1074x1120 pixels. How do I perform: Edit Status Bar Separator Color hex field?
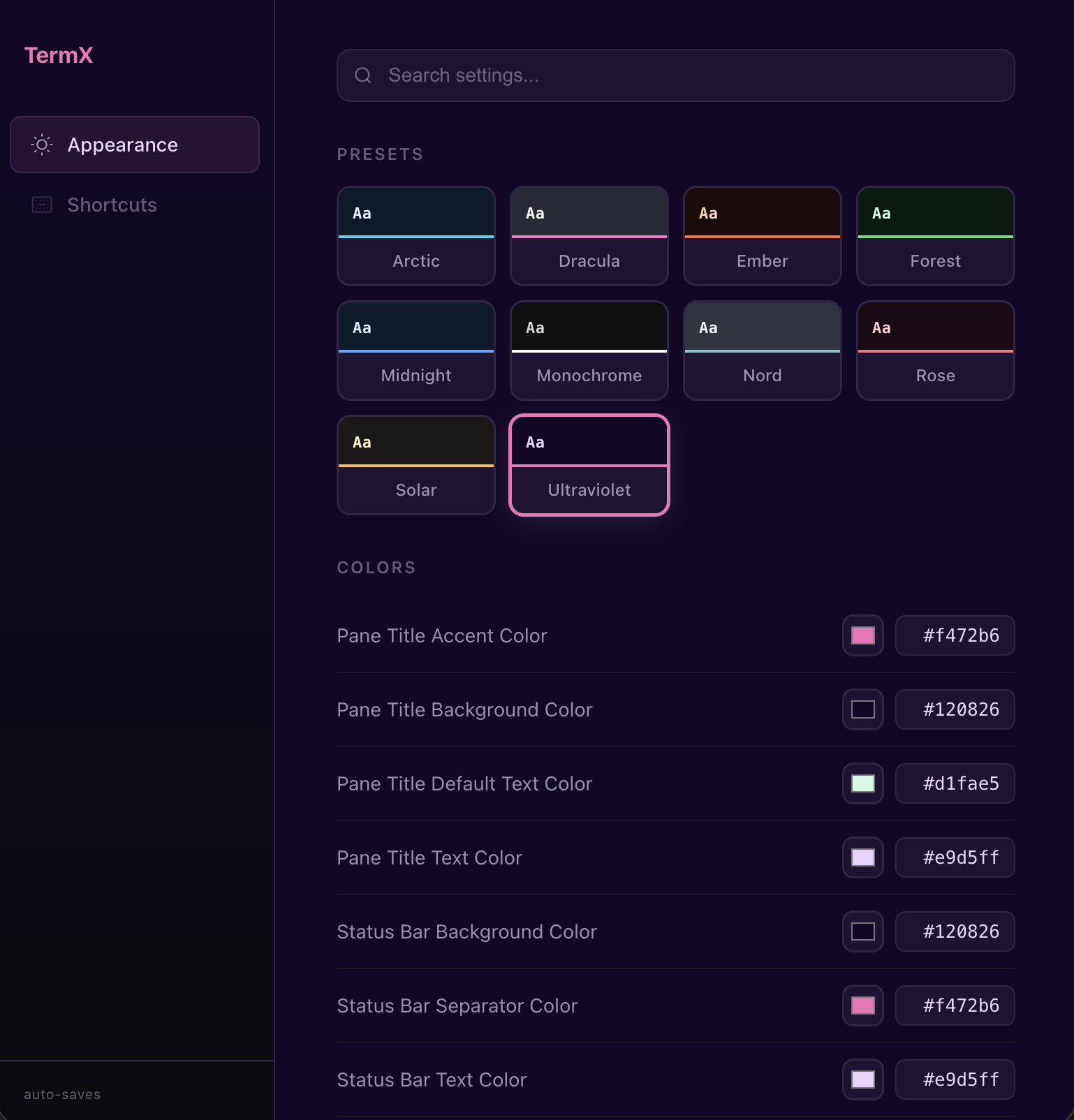click(955, 1005)
